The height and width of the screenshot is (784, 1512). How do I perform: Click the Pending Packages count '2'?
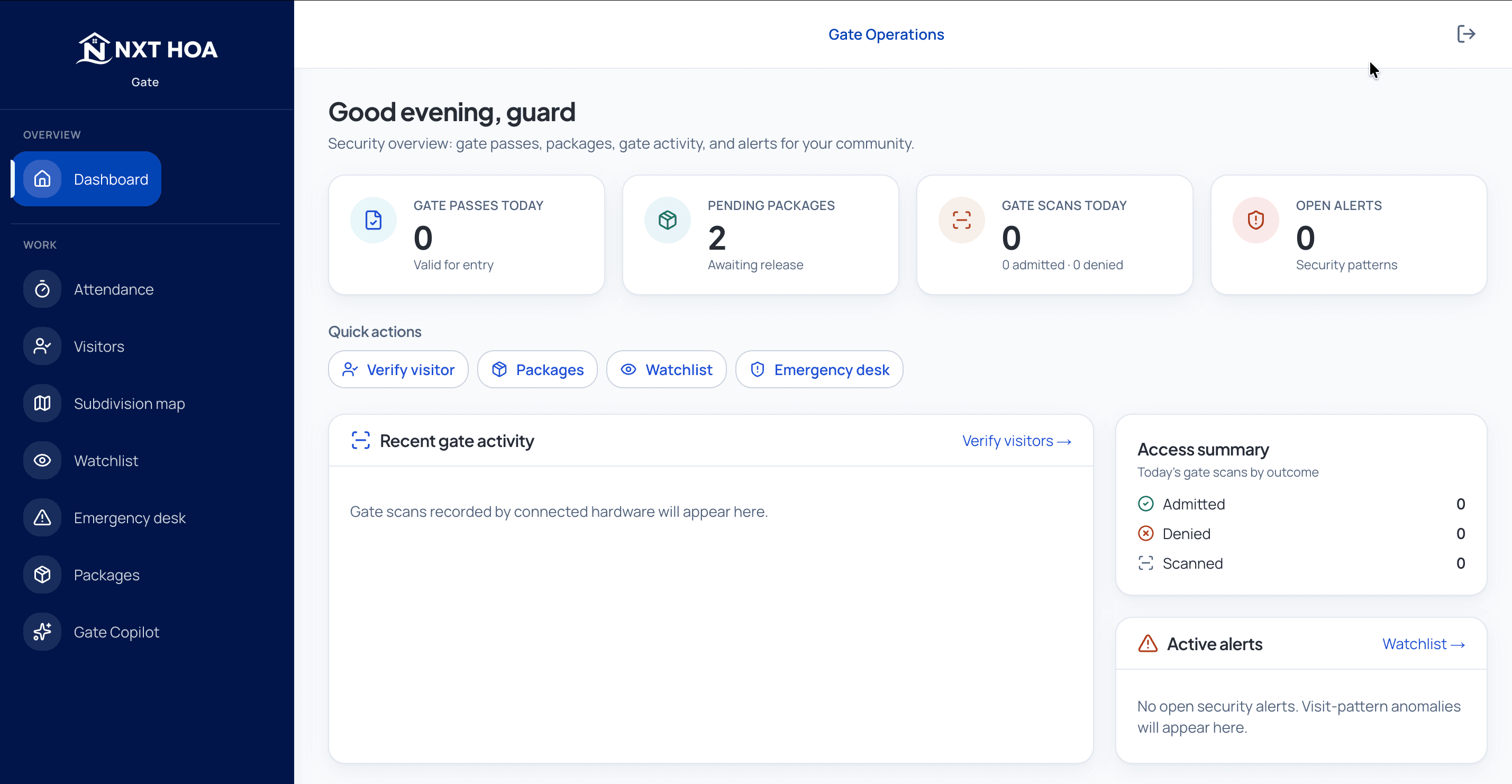point(717,238)
